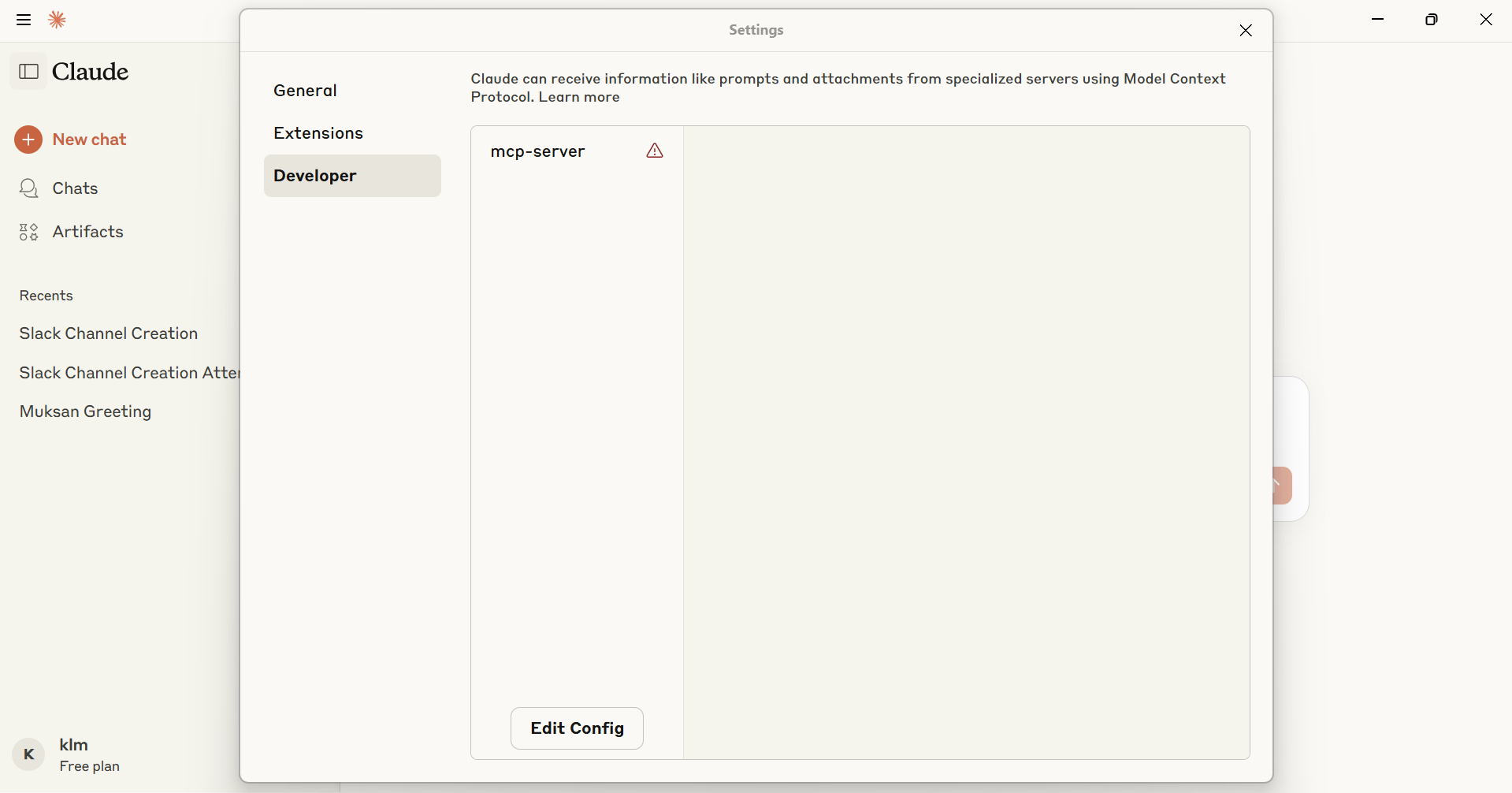Click the orange plus New chat icon
Screen dimensions: 1512x793
pos(28,140)
